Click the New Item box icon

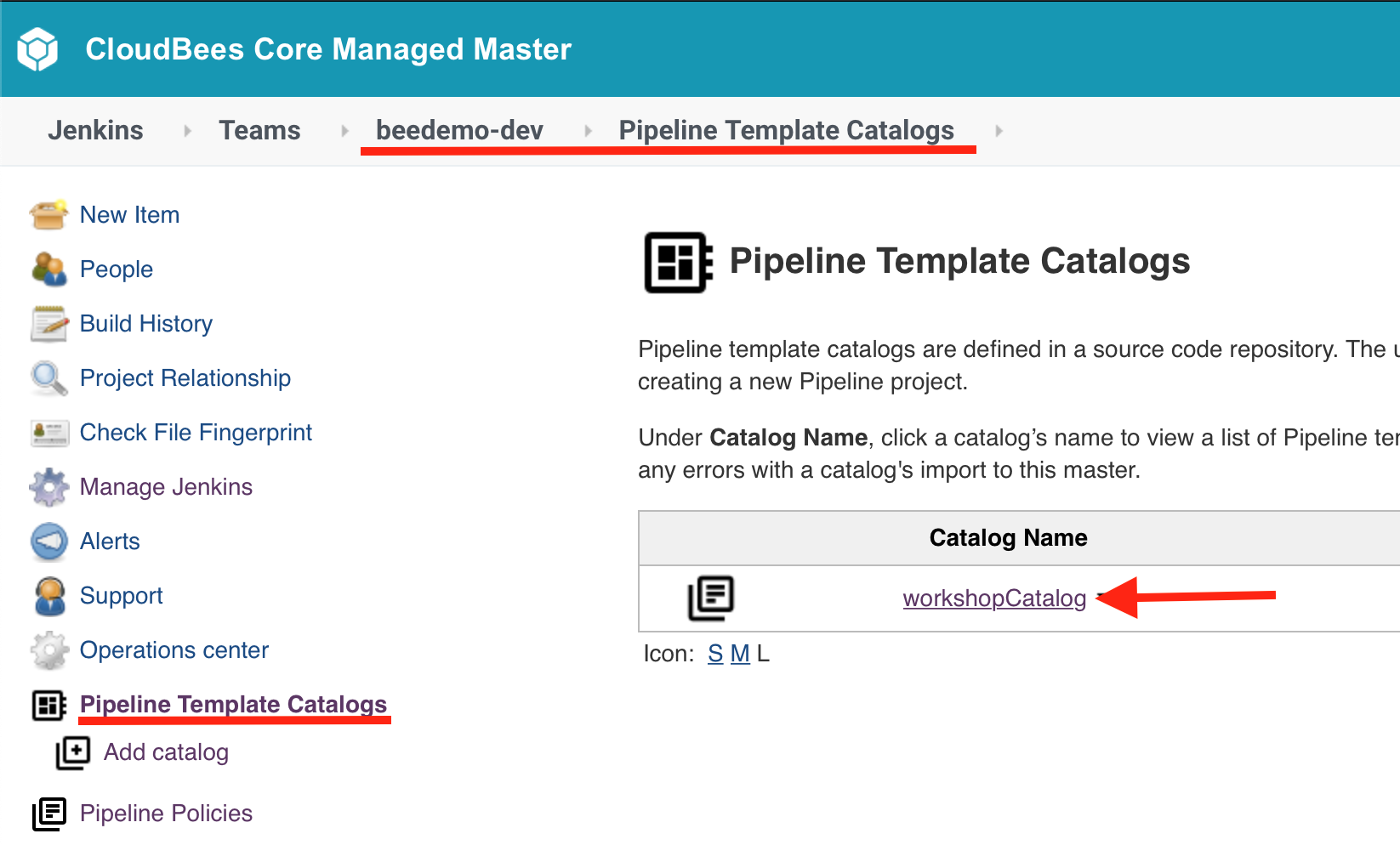click(48, 215)
